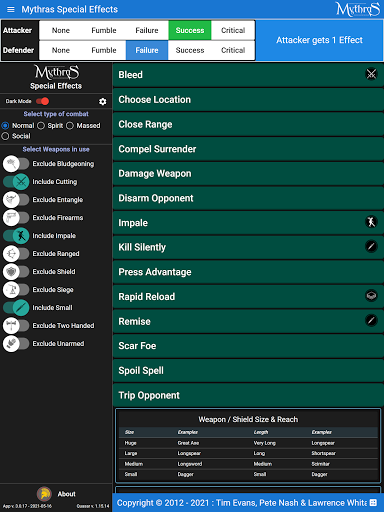
Task: Toggle Exclude Entangle weapon switch
Action: tap(16, 200)
